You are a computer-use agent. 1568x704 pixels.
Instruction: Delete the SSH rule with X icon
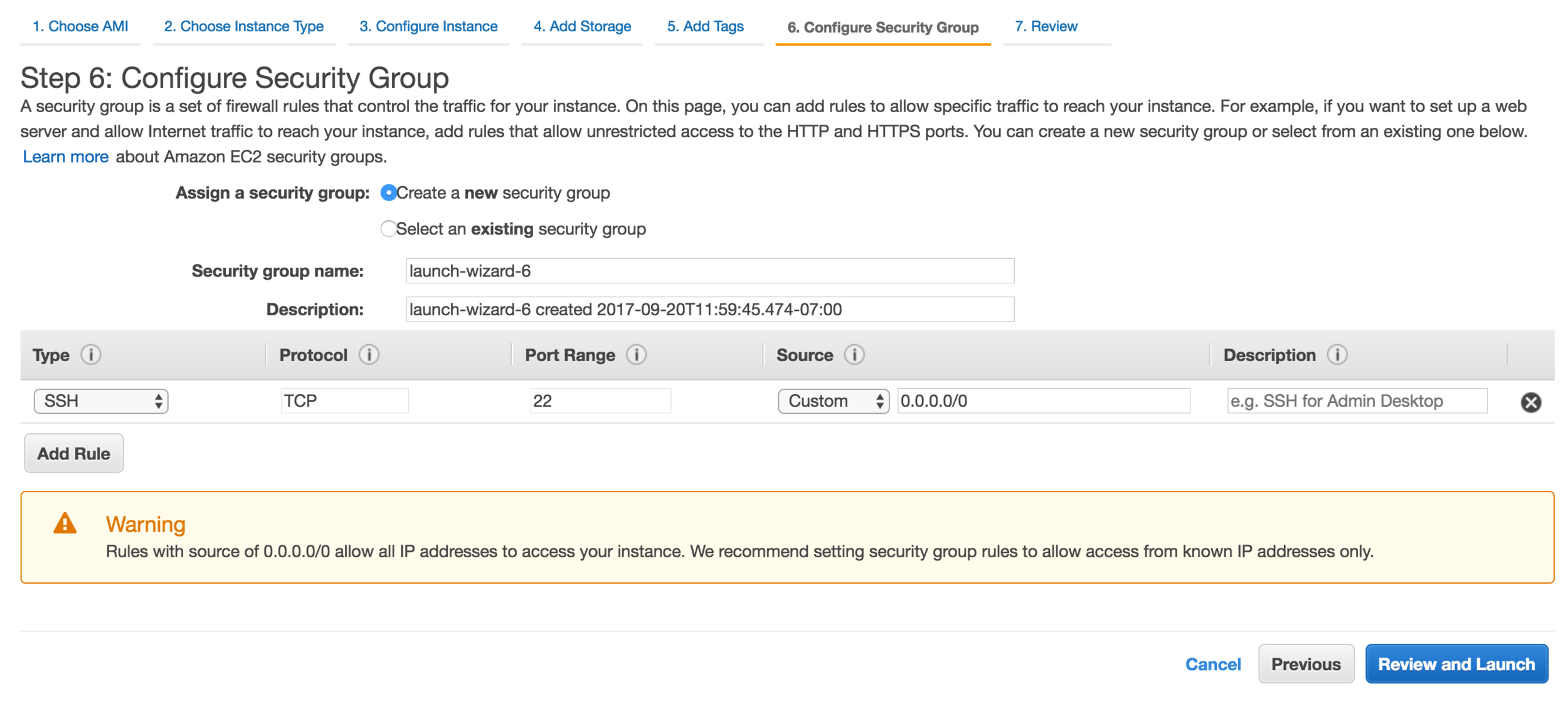point(1530,402)
